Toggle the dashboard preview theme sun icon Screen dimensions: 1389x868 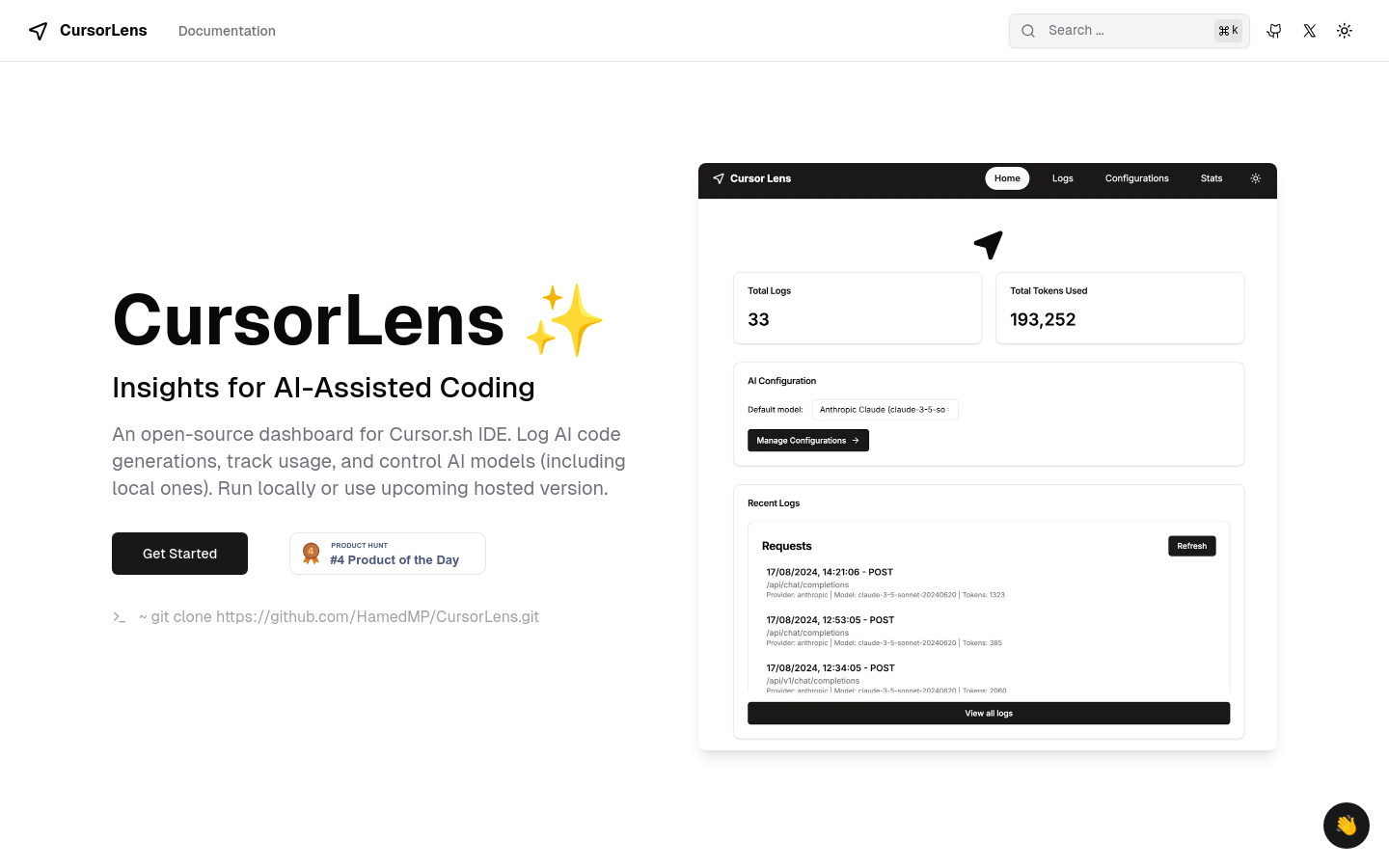tap(1255, 178)
